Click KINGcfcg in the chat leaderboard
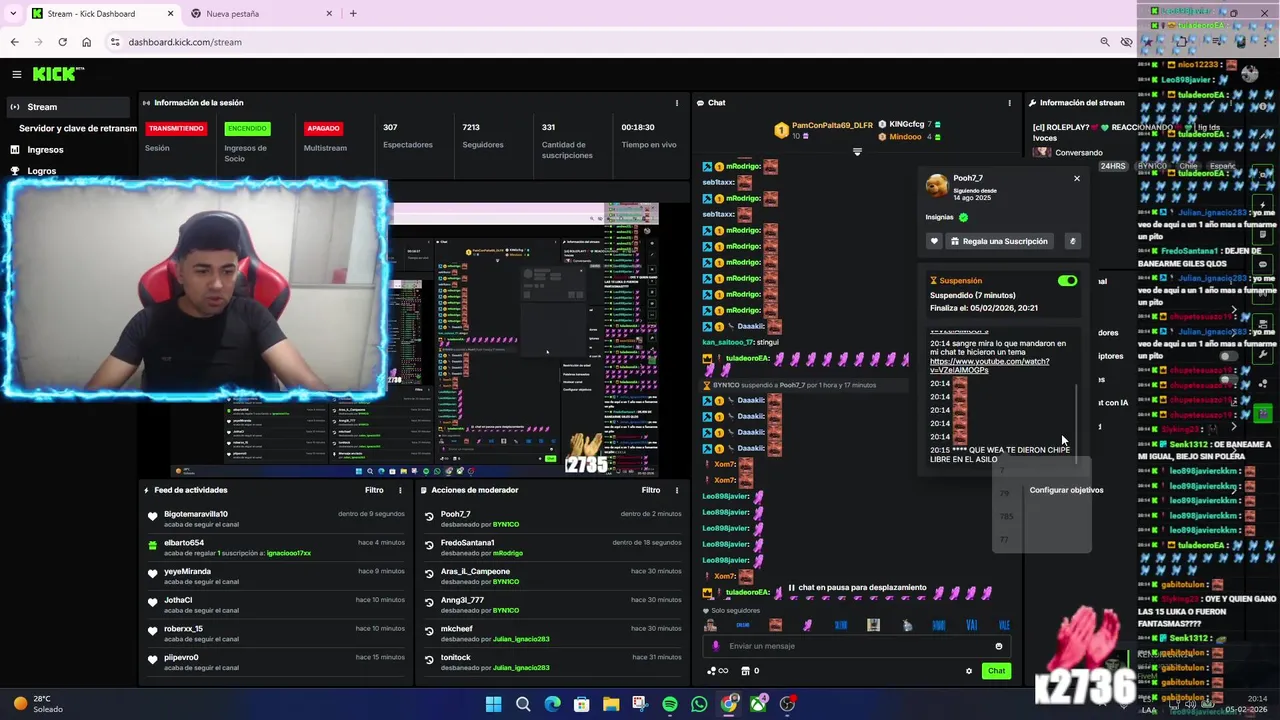Screen dimensions: 1280x720 [x=907, y=125]
